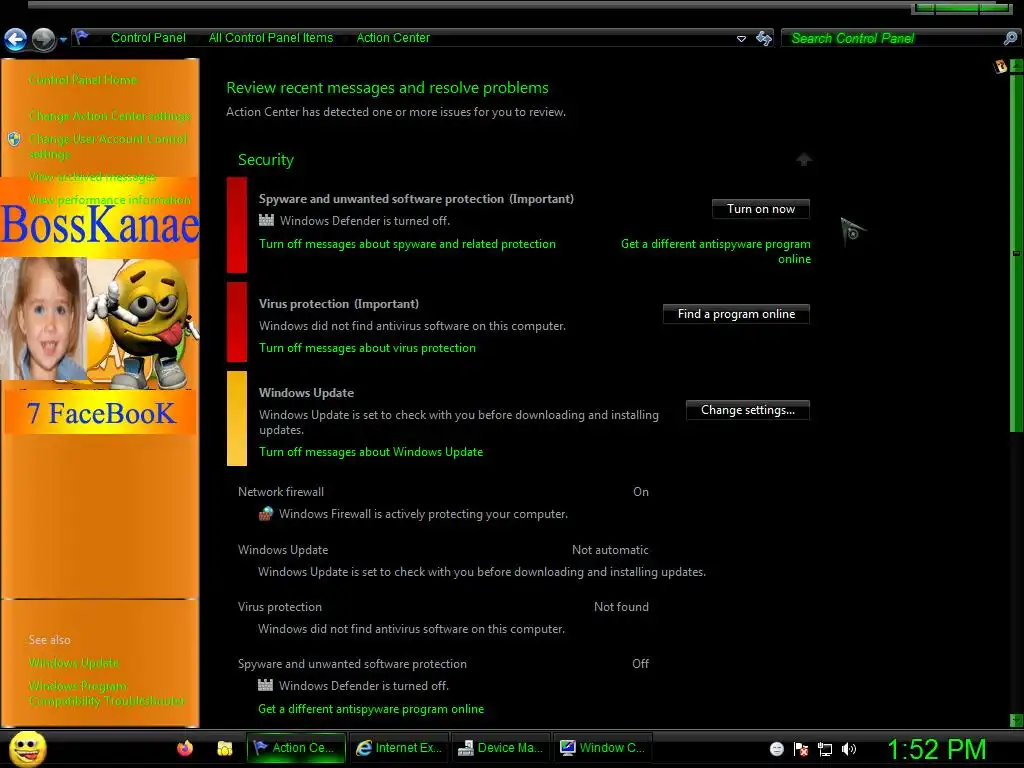Open Action Center flag in system tray
Screen dimensions: 1024x768
coord(801,749)
